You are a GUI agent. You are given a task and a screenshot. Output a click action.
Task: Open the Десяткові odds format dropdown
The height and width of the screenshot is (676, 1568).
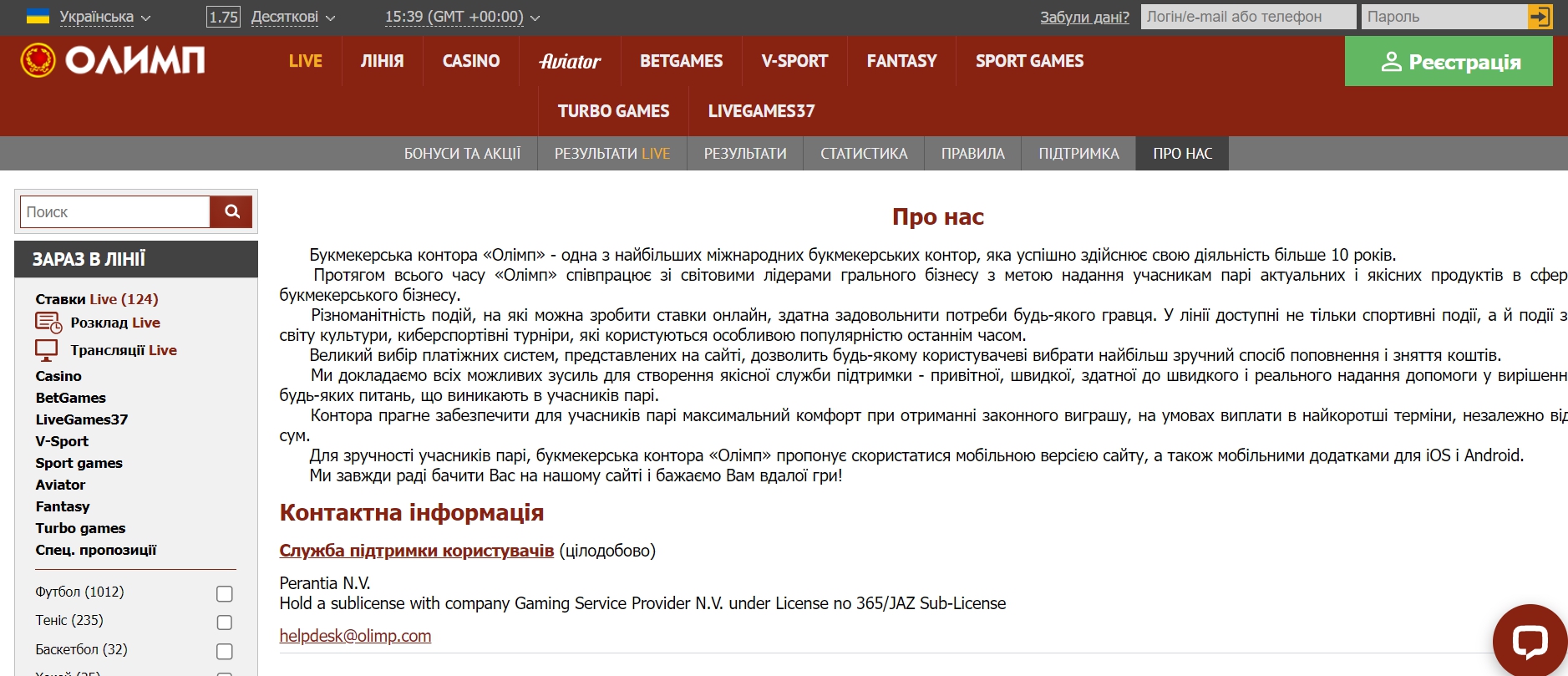point(293,17)
